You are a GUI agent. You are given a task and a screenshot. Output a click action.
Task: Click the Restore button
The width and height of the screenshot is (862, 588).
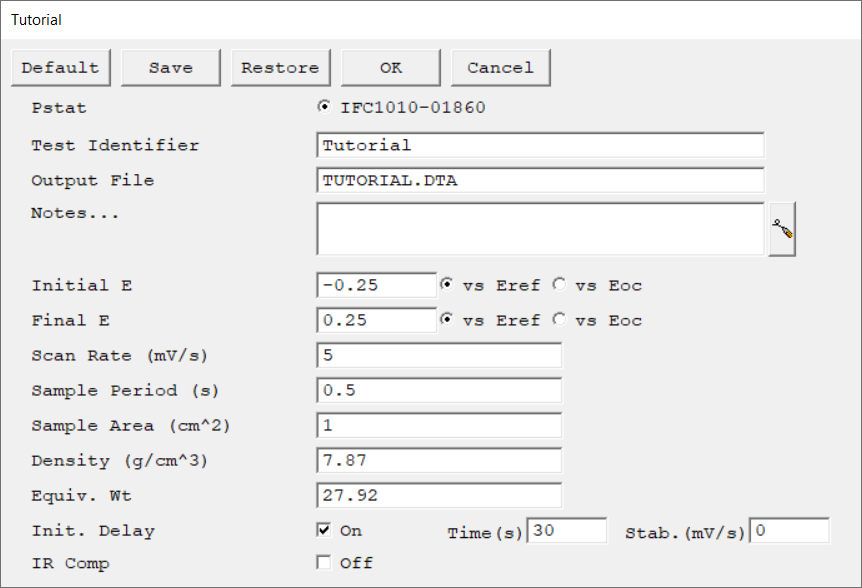280,68
